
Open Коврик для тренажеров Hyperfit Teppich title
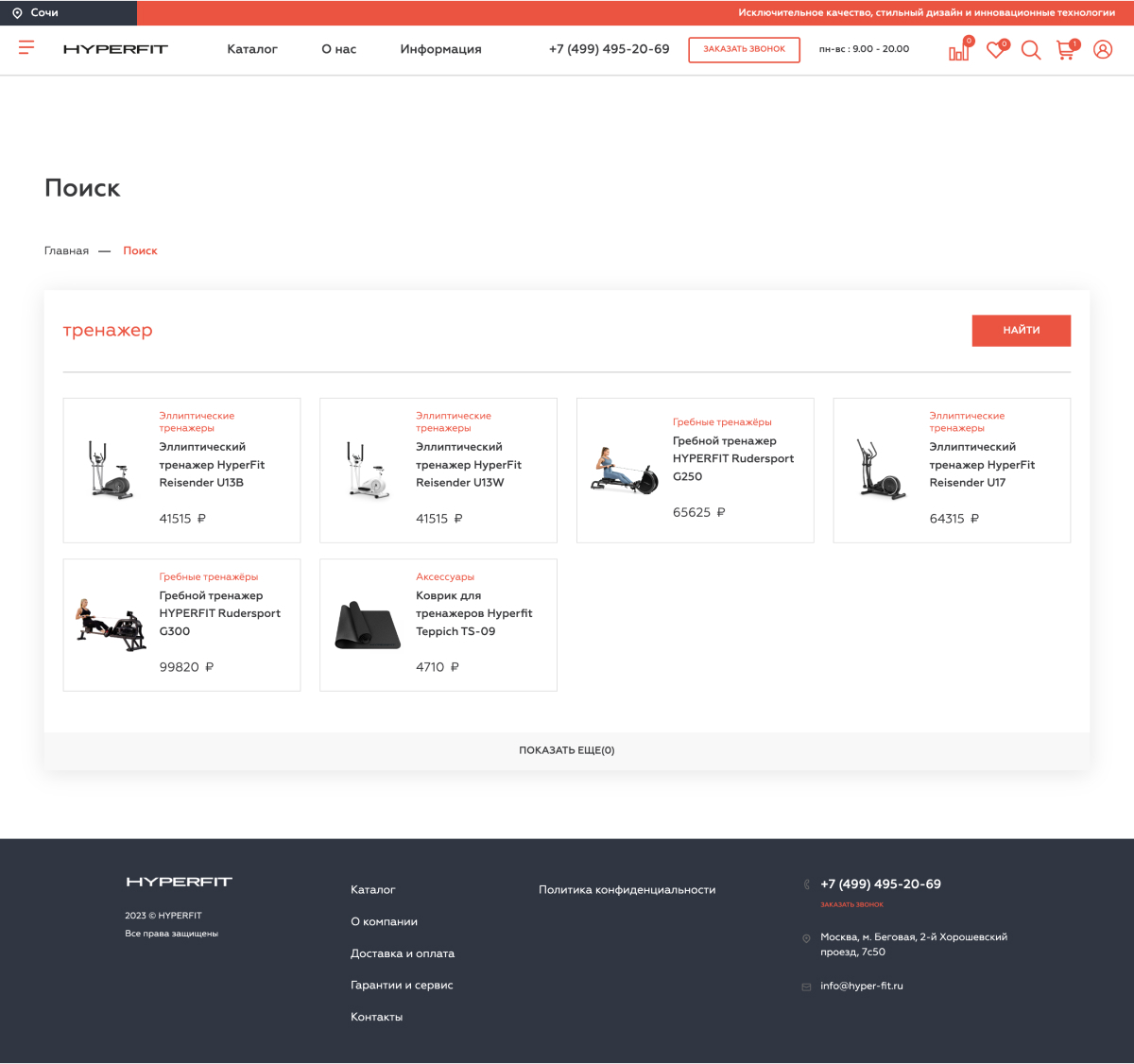474,613
